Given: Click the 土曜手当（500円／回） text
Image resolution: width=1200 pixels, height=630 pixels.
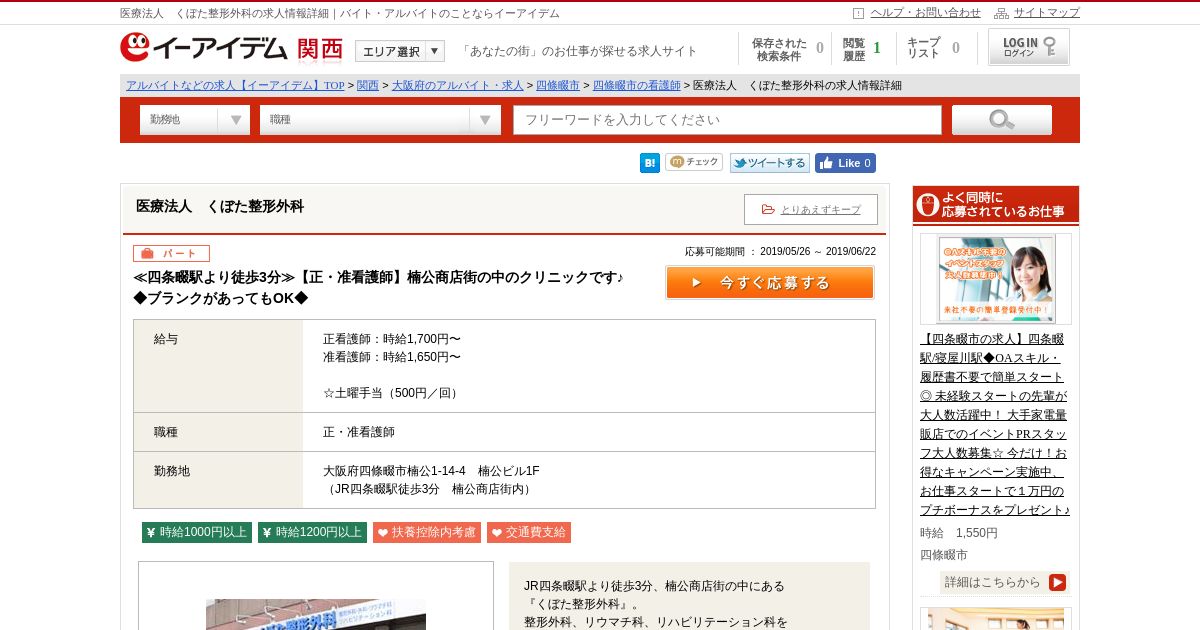Looking at the screenshot, I should click(x=393, y=393).
